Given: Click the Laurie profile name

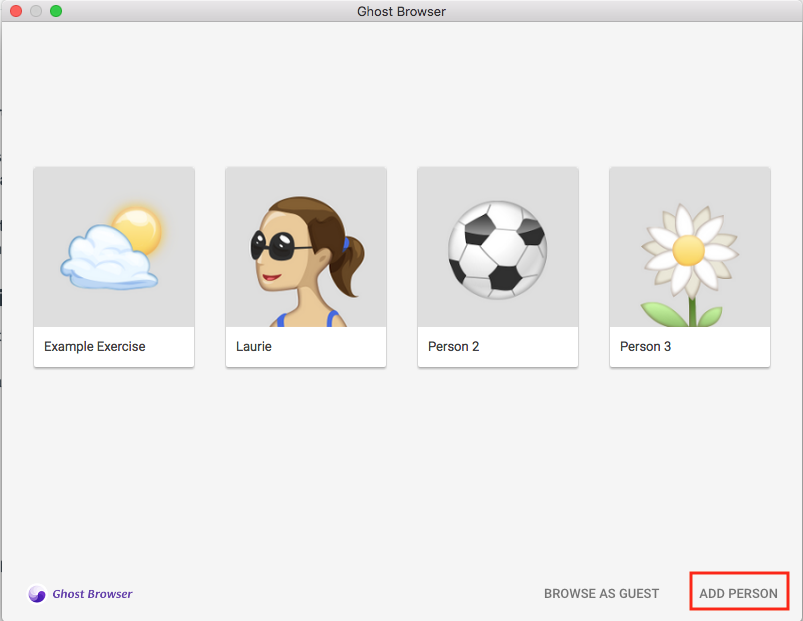Looking at the screenshot, I should (253, 347).
